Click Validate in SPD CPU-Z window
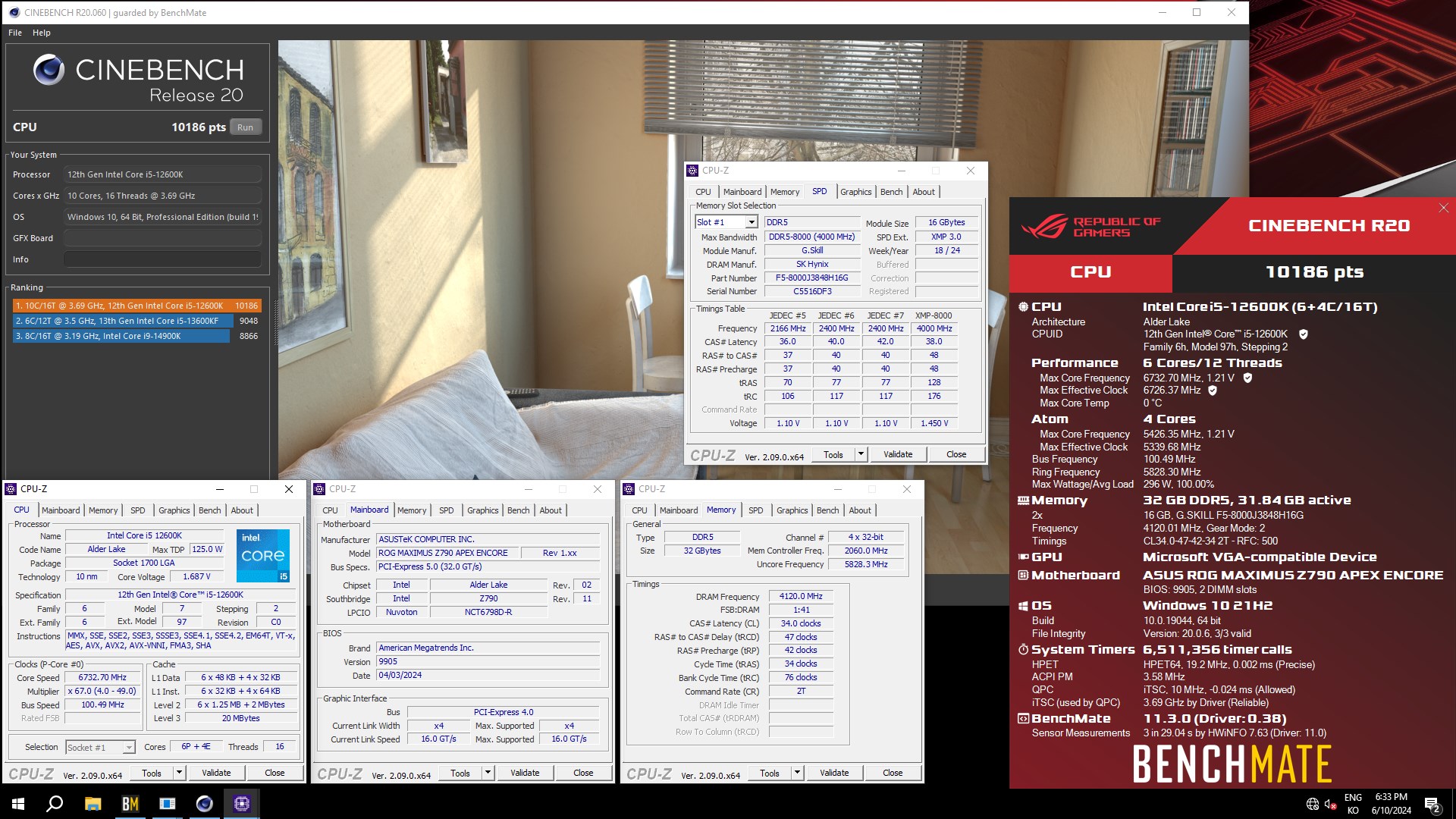1456x819 pixels. [x=898, y=454]
